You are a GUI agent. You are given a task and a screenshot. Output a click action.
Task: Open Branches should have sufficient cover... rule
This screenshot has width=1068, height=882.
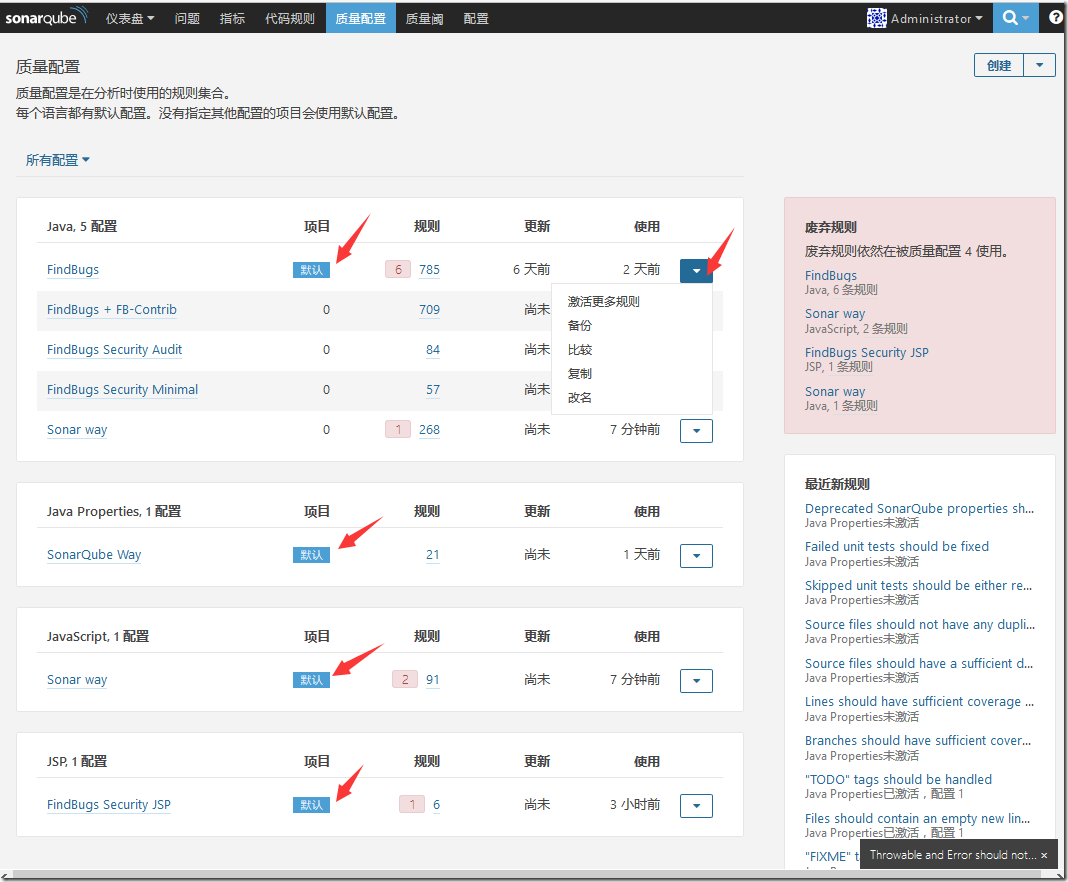pyautogui.click(x=917, y=741)
